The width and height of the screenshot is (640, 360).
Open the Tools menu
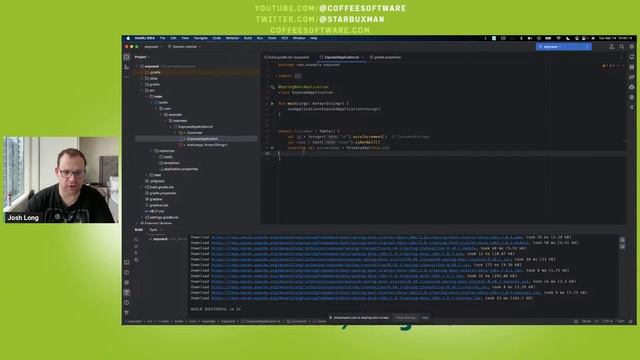[272, 38]
